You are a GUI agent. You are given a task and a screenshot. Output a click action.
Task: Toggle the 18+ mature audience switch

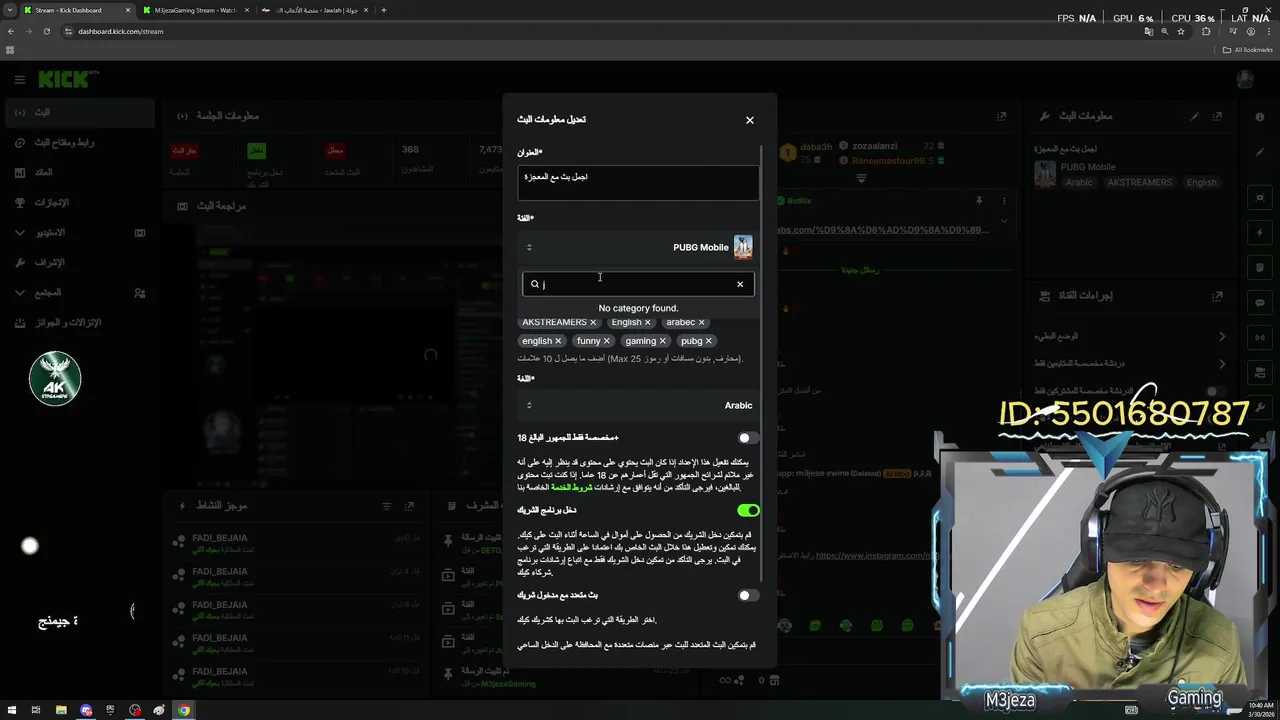click(x=748, y=438)
